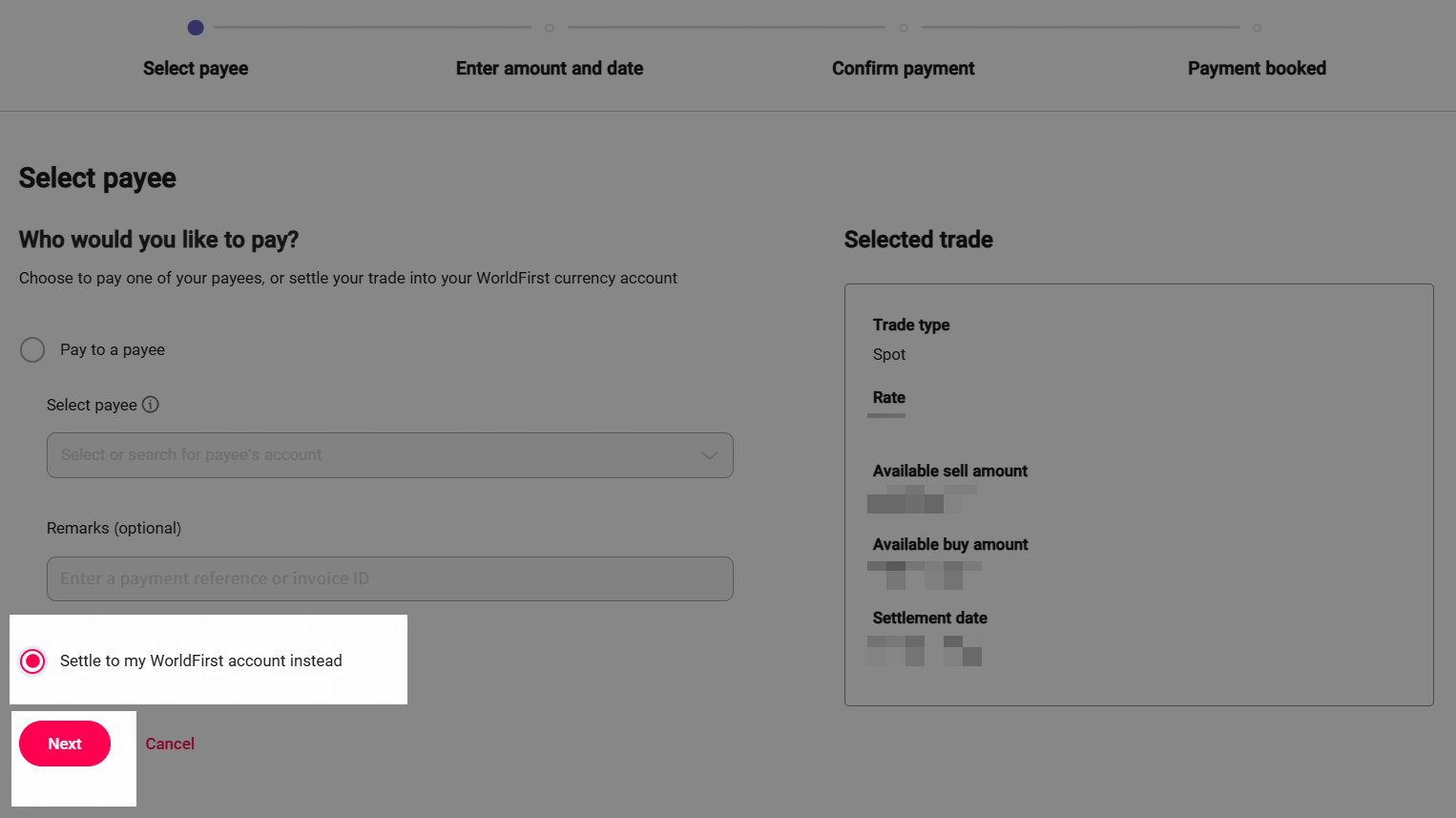Click the Enter amount and date step dot
Image resolution: width=1456 pixels, height=818 pixels.
550,28
